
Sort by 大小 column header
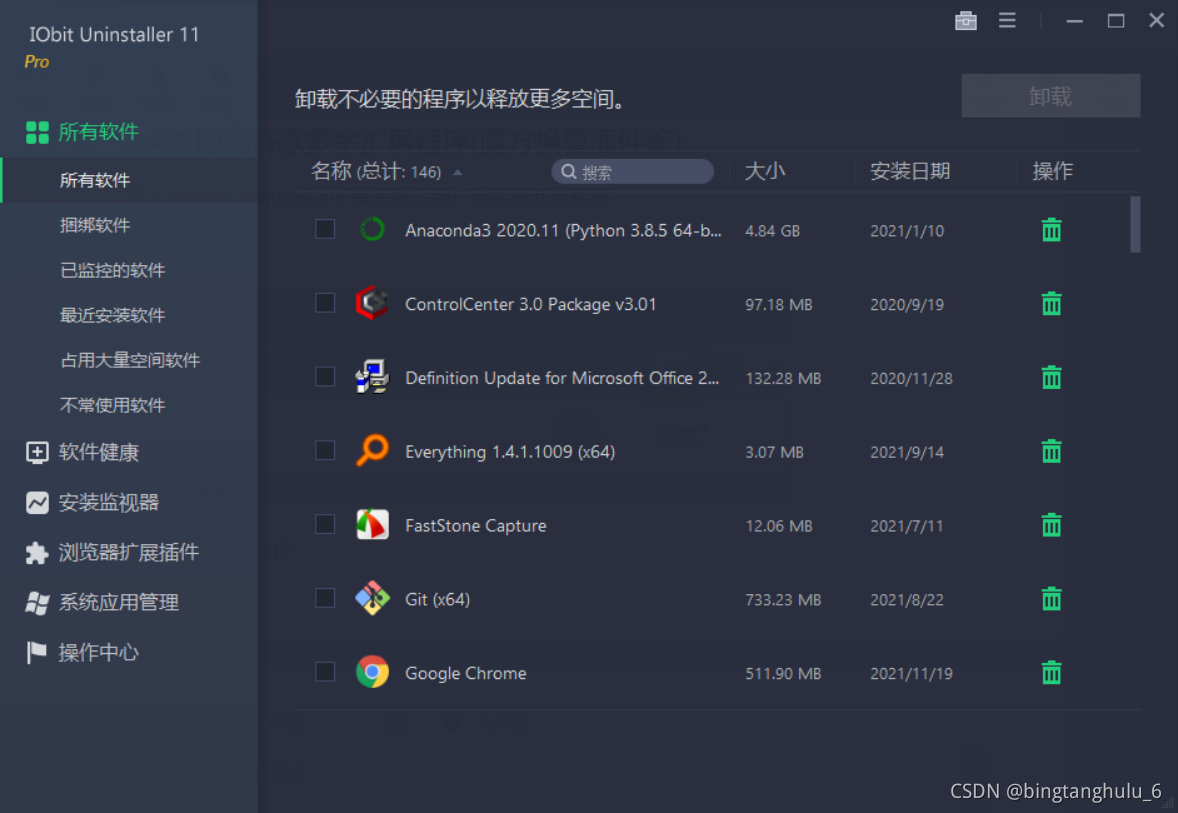click(765, 171)
